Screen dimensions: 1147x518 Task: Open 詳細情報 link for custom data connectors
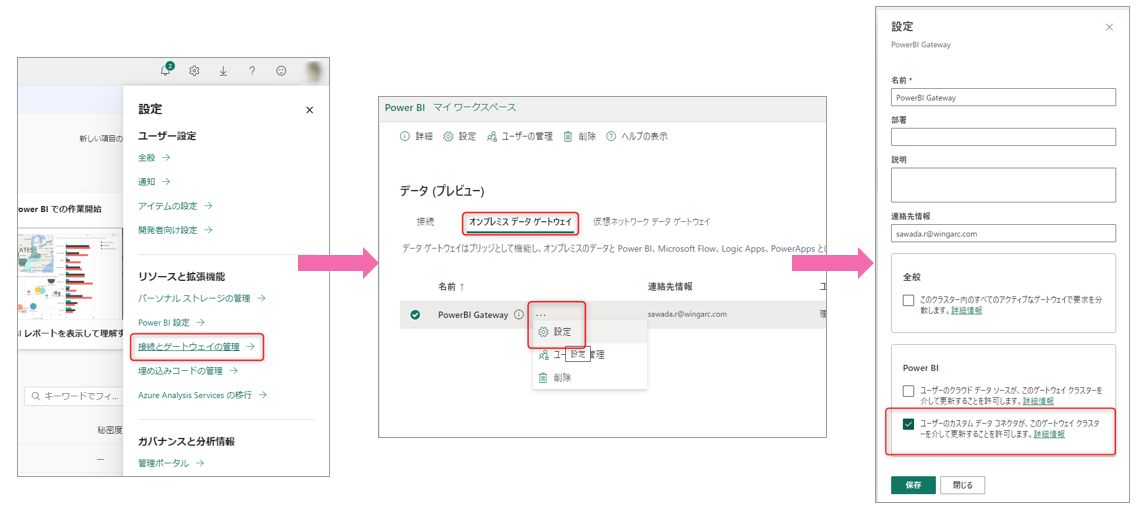(1049, 434)
